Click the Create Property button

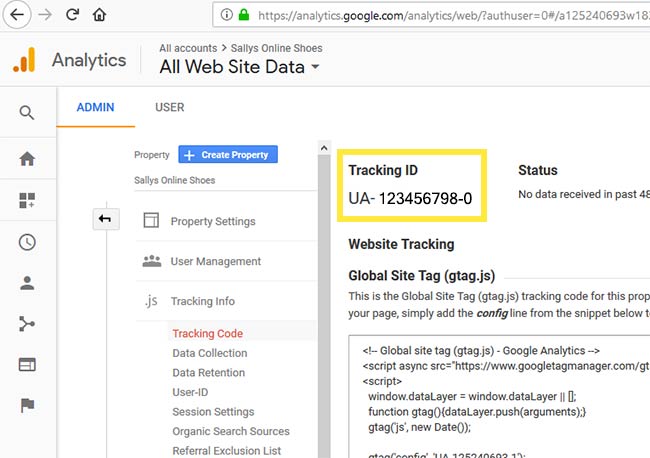tap(228, 155)
